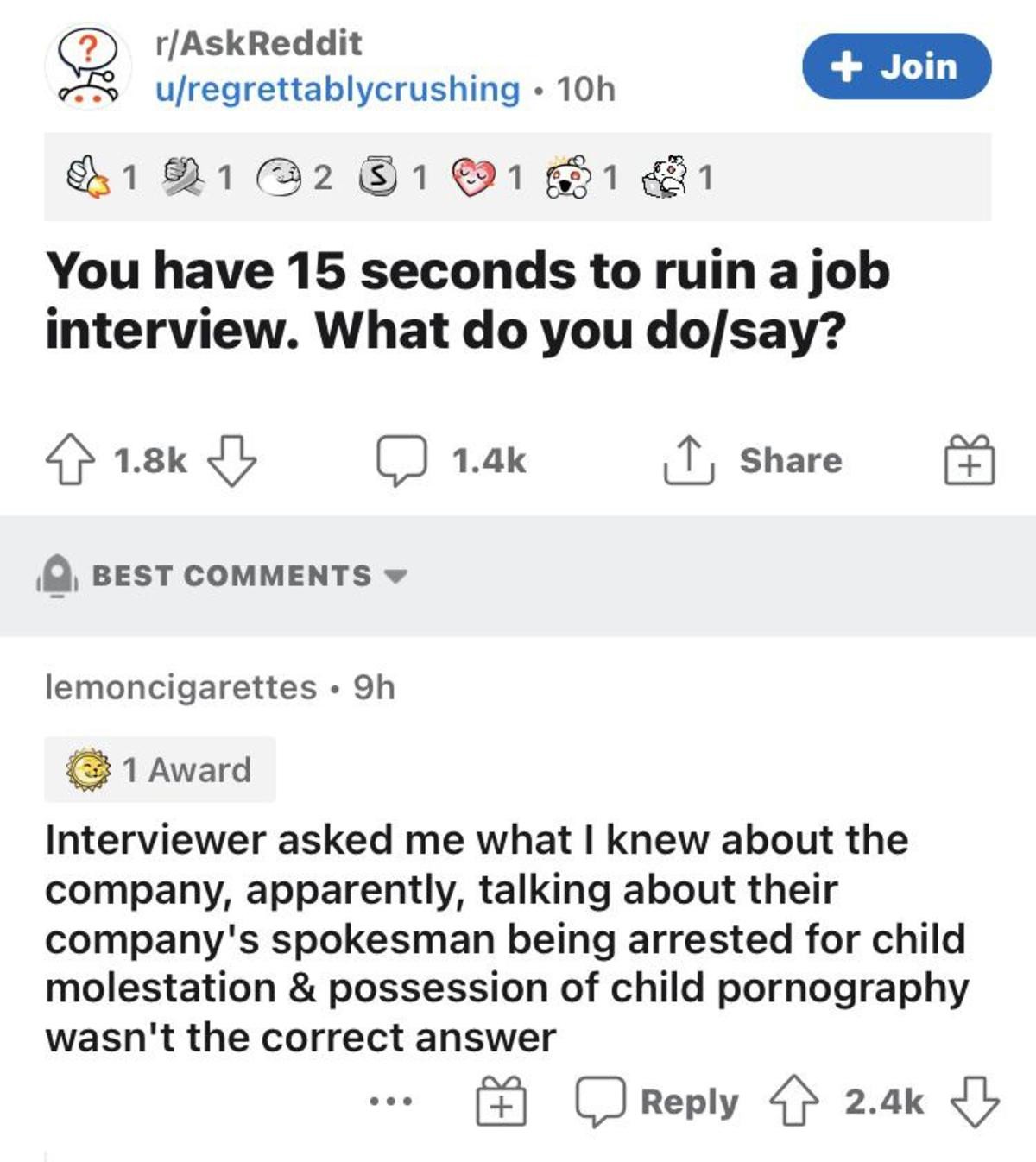Upvote the lemoncigarettes comment

[x=793, y=1102]
